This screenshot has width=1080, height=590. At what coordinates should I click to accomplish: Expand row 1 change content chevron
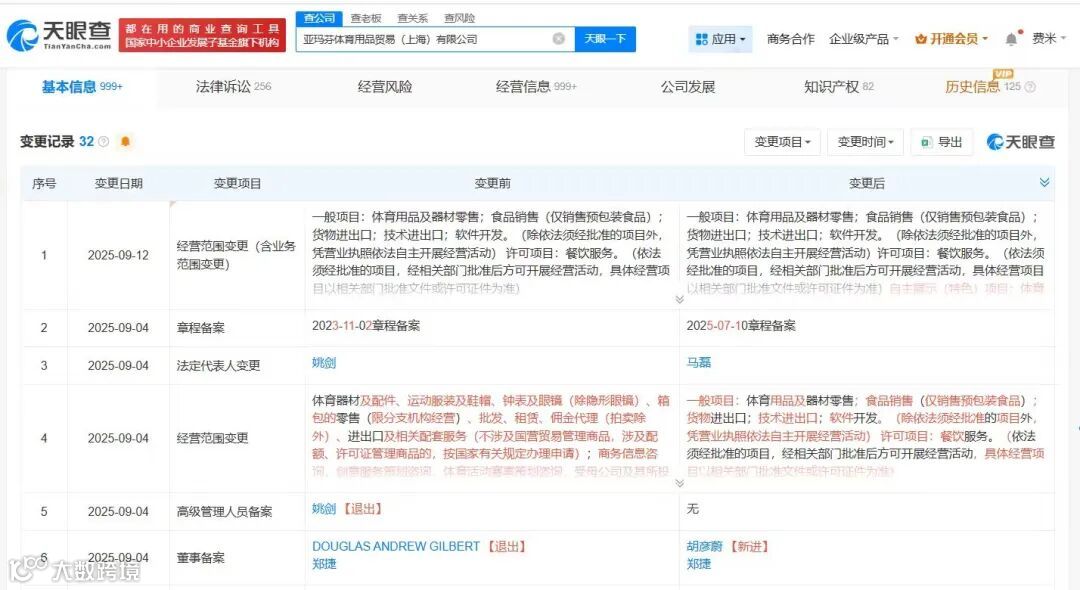pos(679,299)
